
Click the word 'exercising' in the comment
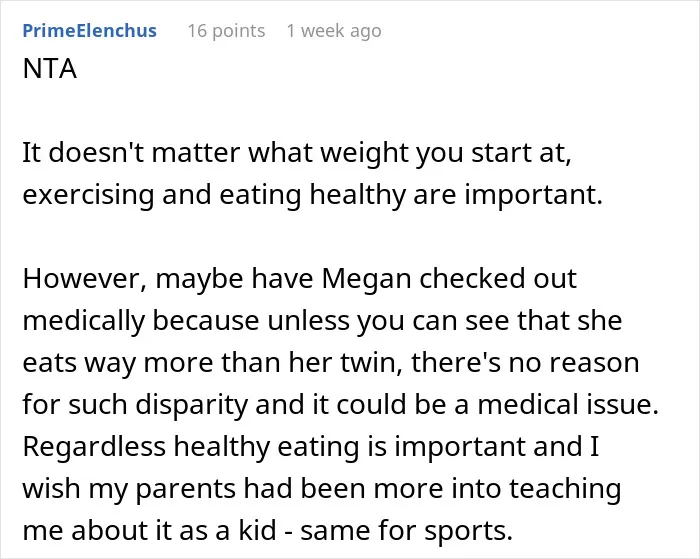click(88, 195)
